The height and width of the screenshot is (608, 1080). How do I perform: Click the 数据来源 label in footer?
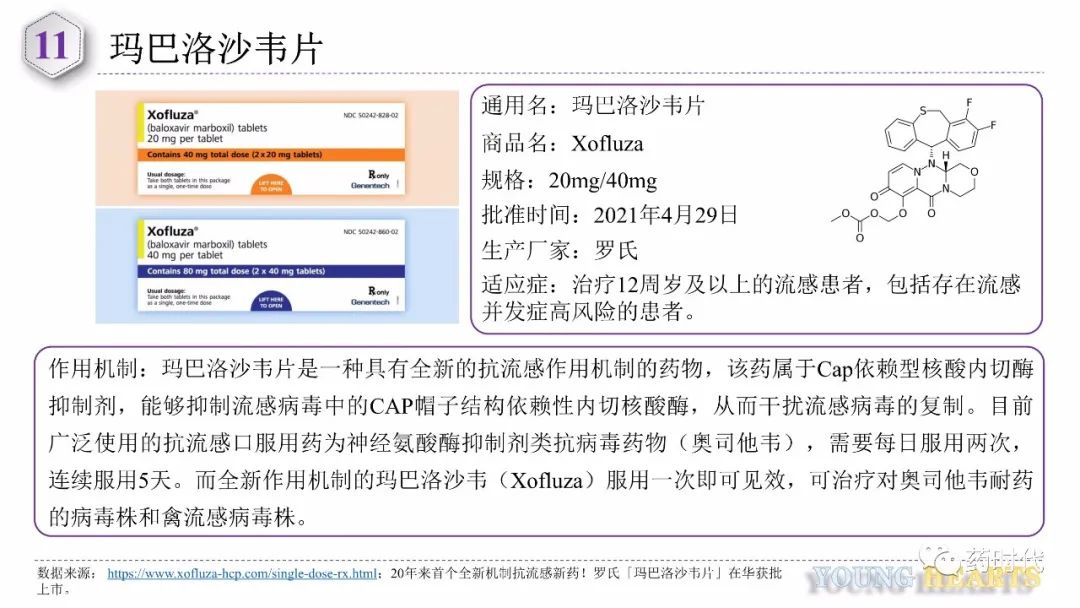(x=63, y=573)
